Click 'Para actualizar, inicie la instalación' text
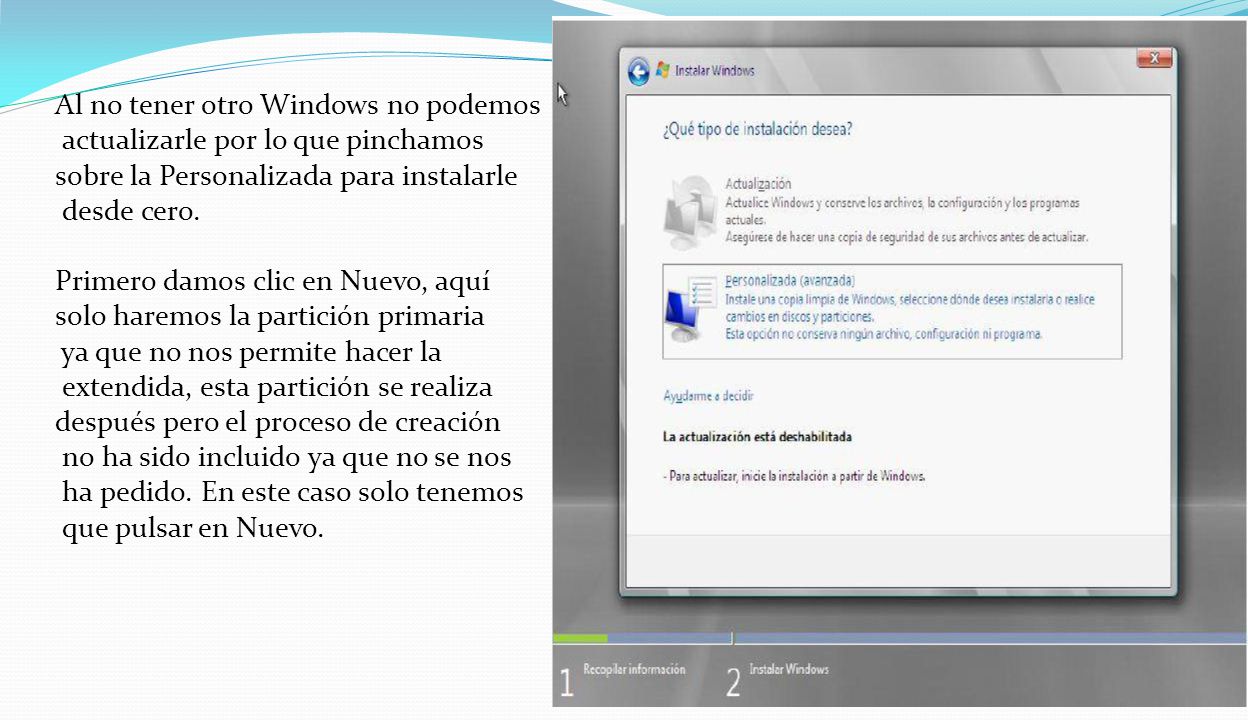The image size is (1248, 720). coord(794,476)
